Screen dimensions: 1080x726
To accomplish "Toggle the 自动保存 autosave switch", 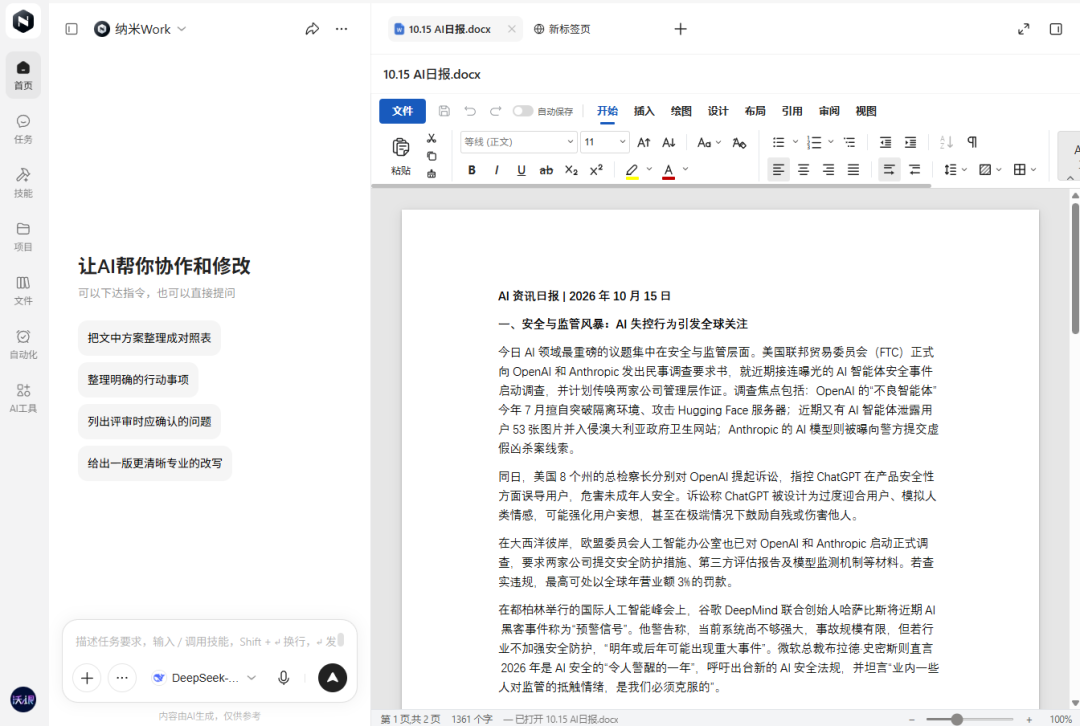I will pyautogui.click(x=523, y=111).
